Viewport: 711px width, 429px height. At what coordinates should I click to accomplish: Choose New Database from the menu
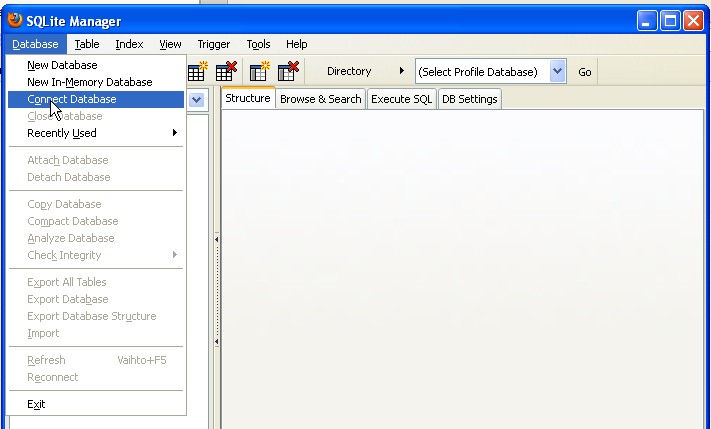pos(96,65)
